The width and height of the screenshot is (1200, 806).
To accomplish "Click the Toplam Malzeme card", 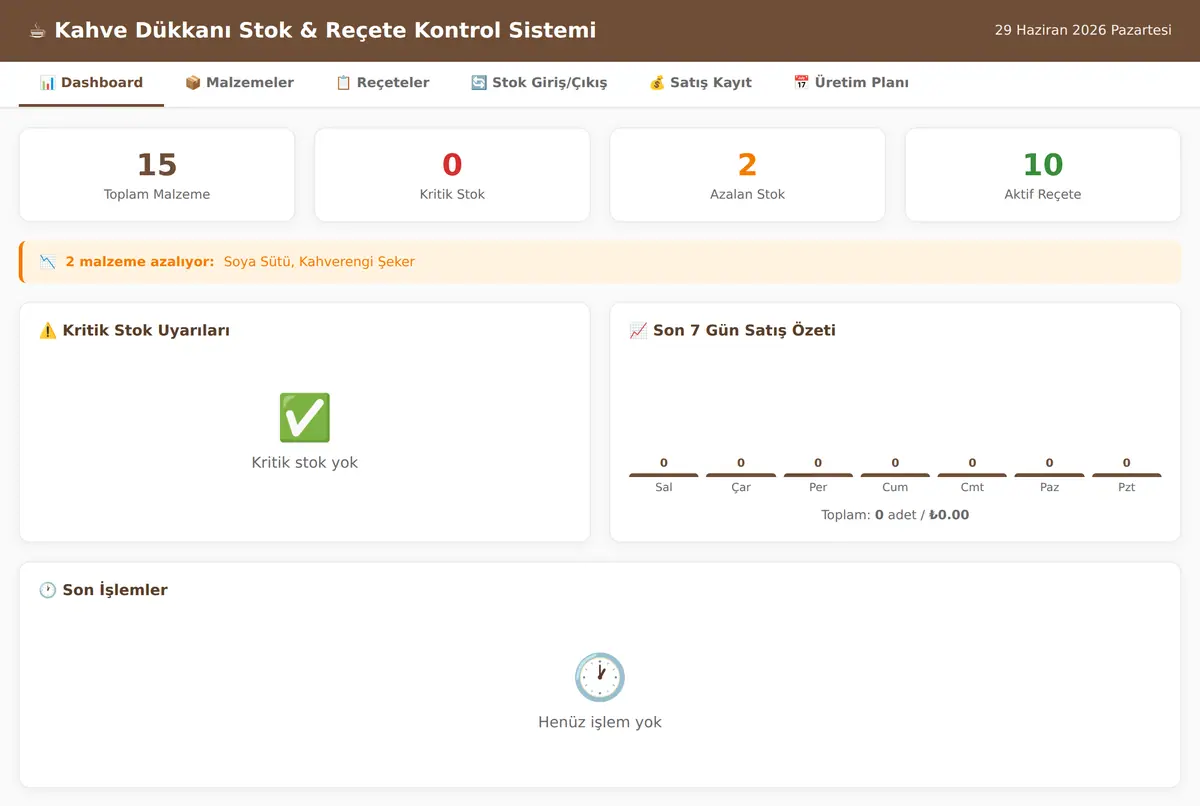I will (x=157, y=175).
